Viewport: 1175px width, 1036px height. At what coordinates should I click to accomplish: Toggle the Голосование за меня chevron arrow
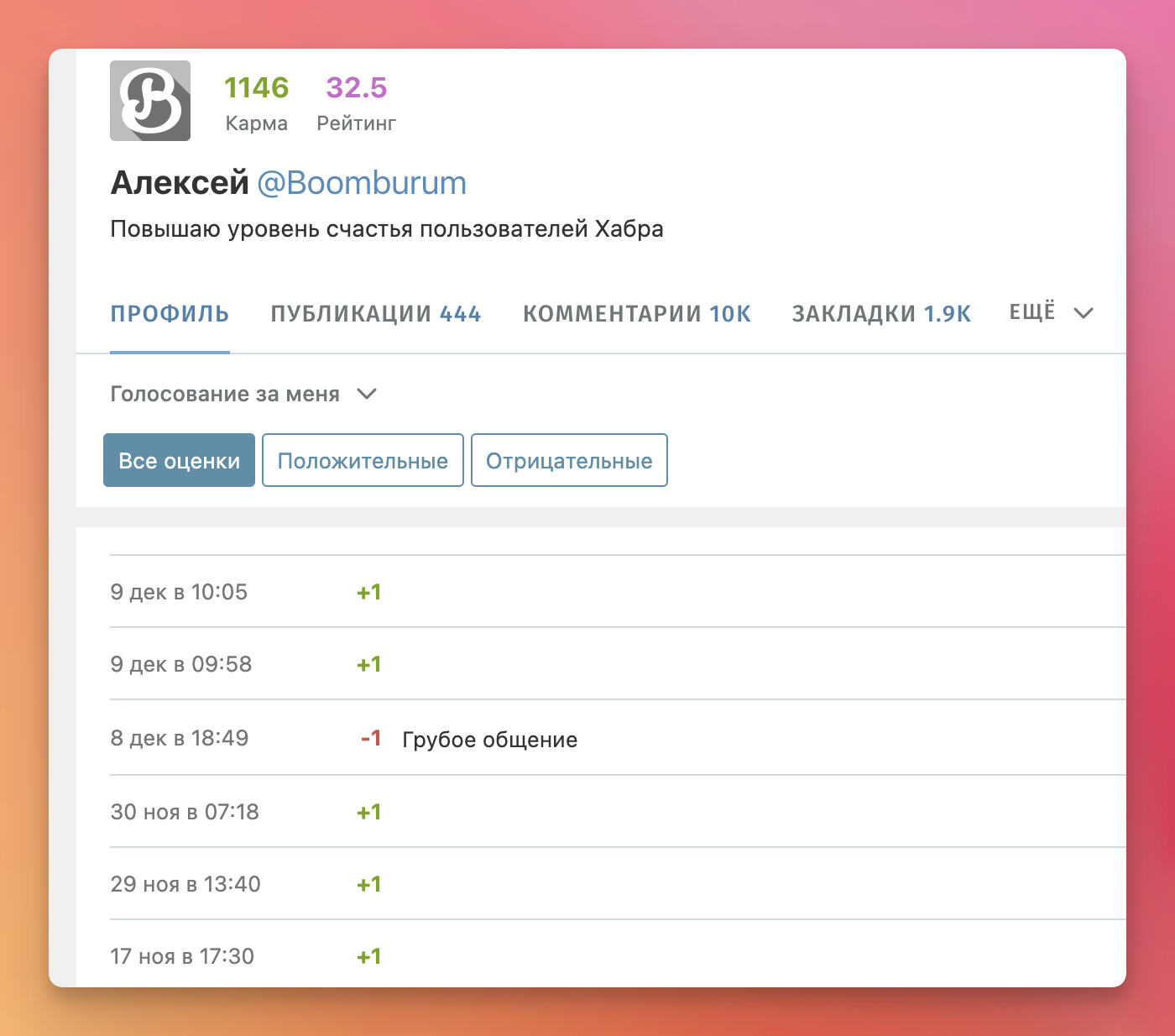[367, 394]
